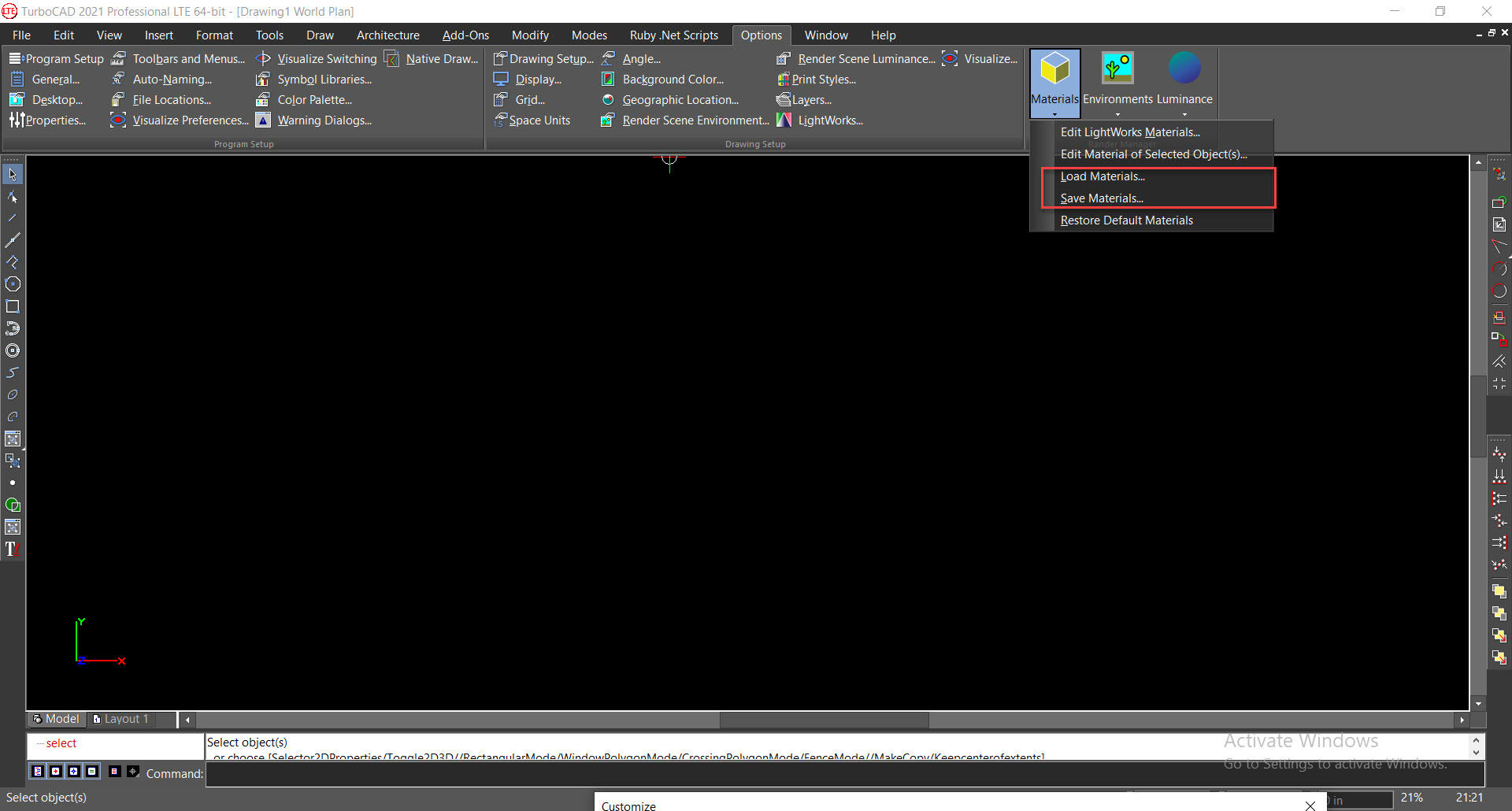Image resolution: width=1512 pixels, height=811 pixels.
Task: Choose Save Materials from the dropdown
Action: pyautogui.click(x=1152, y=198)
